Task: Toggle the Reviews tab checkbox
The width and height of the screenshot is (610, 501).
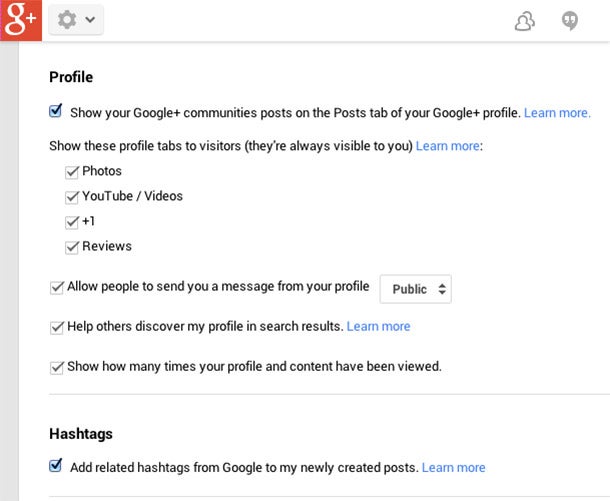Action: pyautogui.click(x=72, y=247)
